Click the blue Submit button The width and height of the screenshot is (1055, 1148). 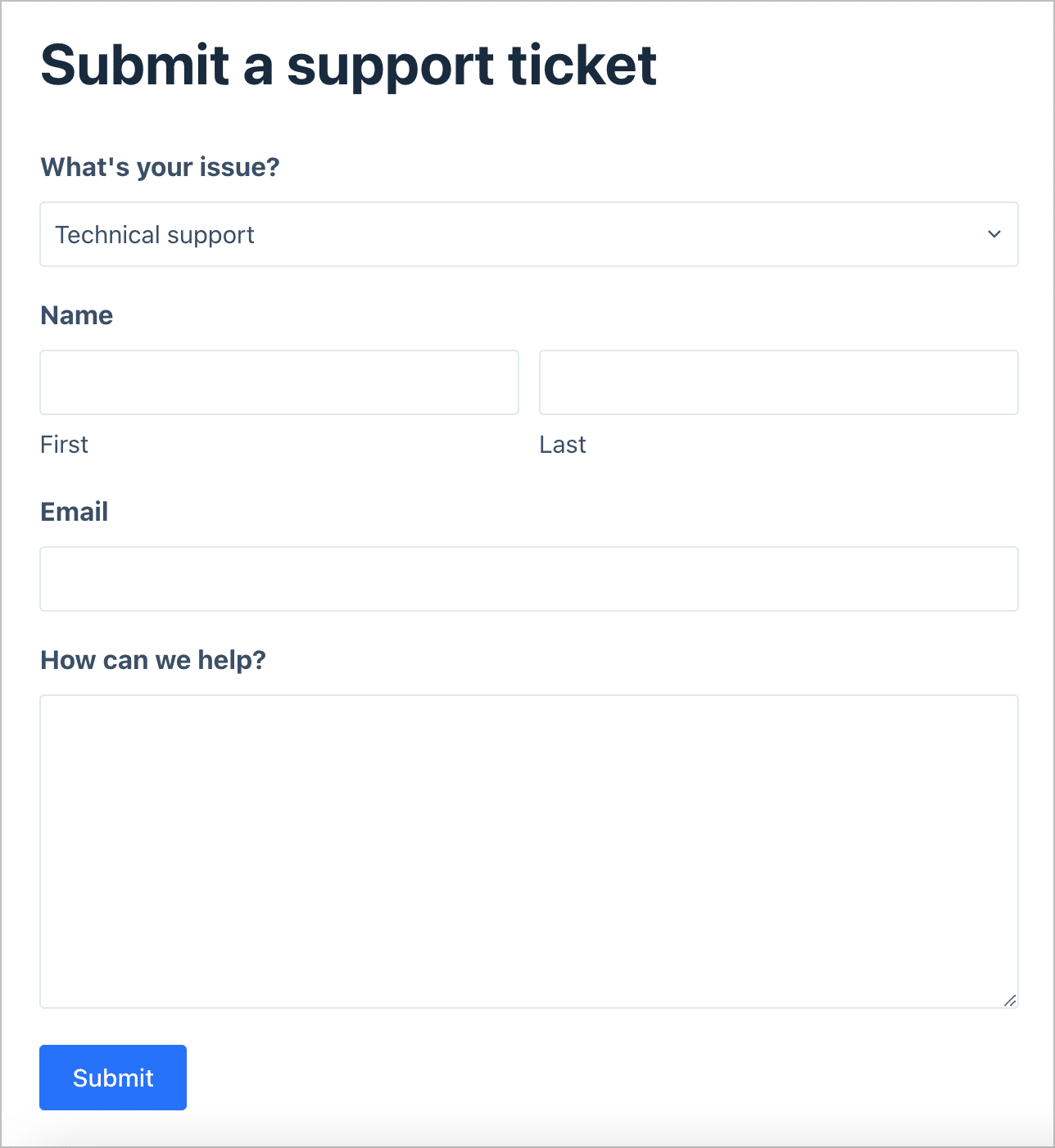coord(112,1078)
